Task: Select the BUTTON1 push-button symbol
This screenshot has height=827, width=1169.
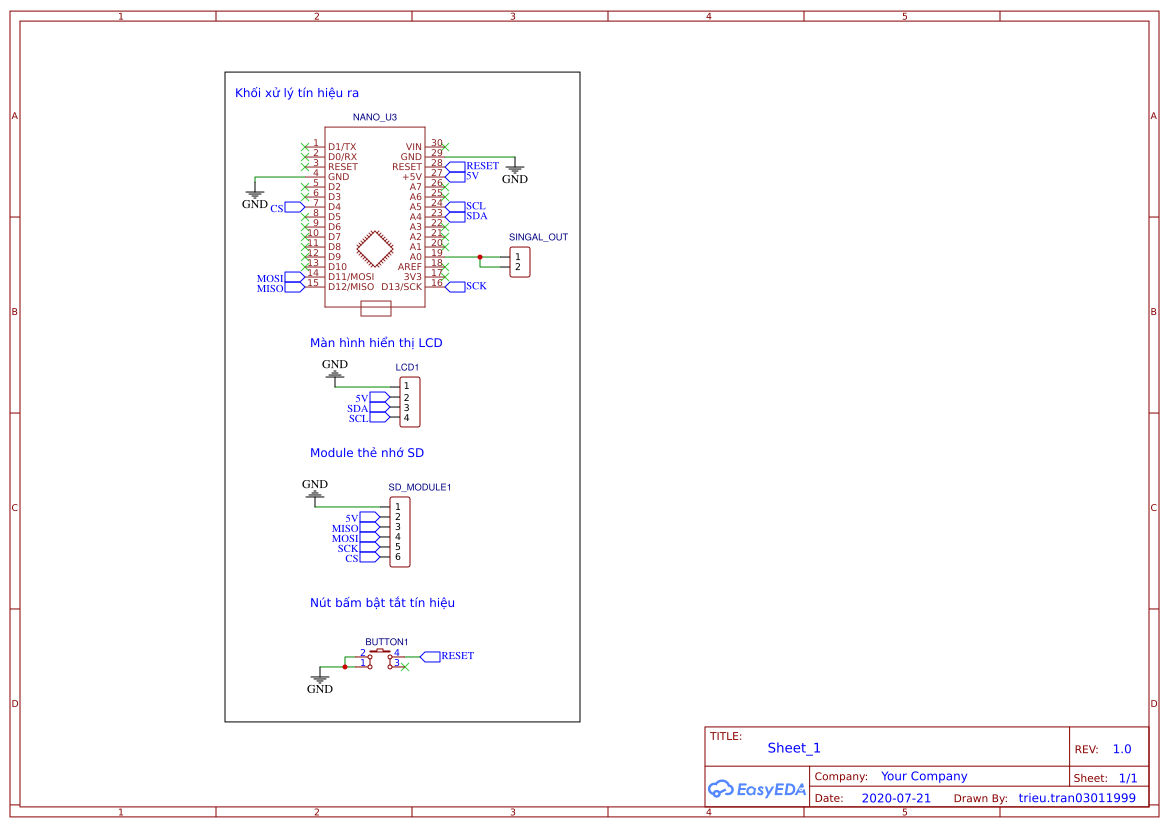Action: [380, 657]
